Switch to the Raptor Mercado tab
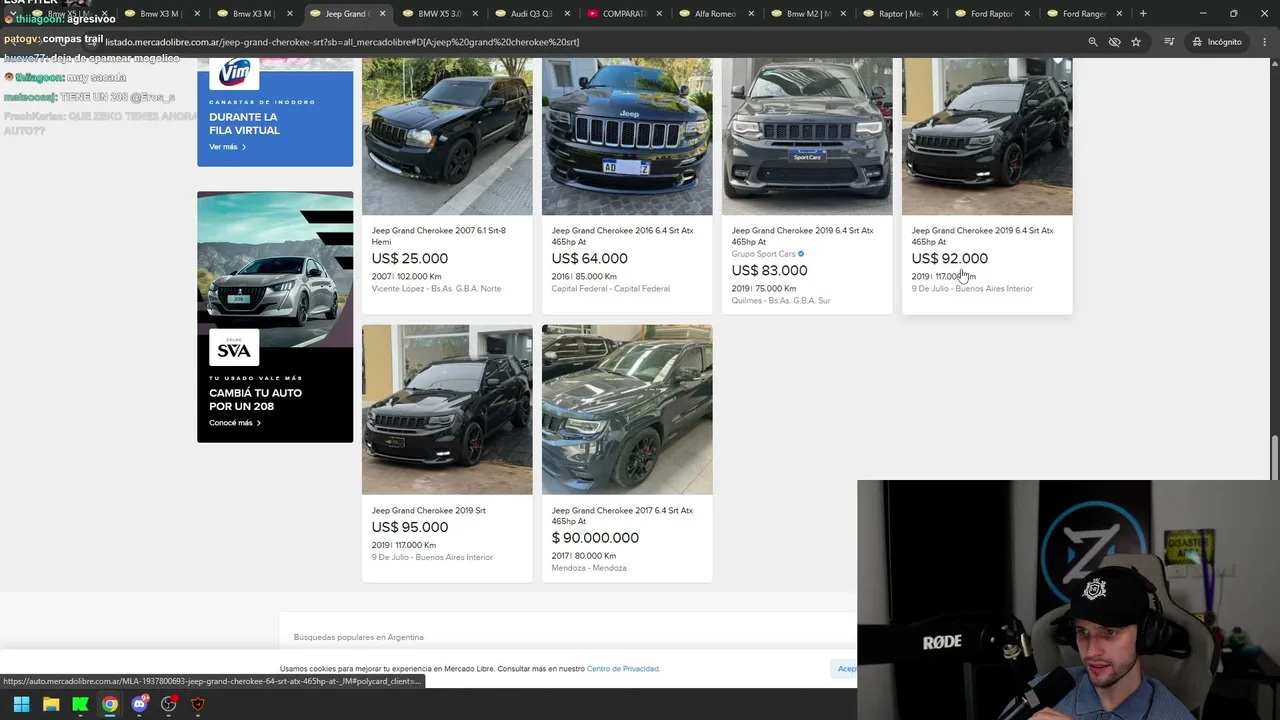 900,14
